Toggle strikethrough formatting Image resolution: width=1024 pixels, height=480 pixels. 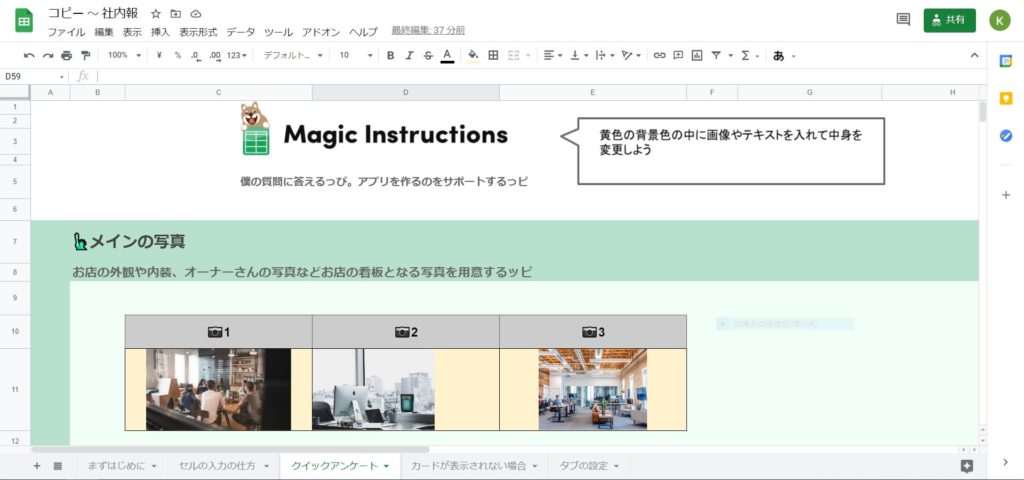pyautogui.click(x=428, y=55)
